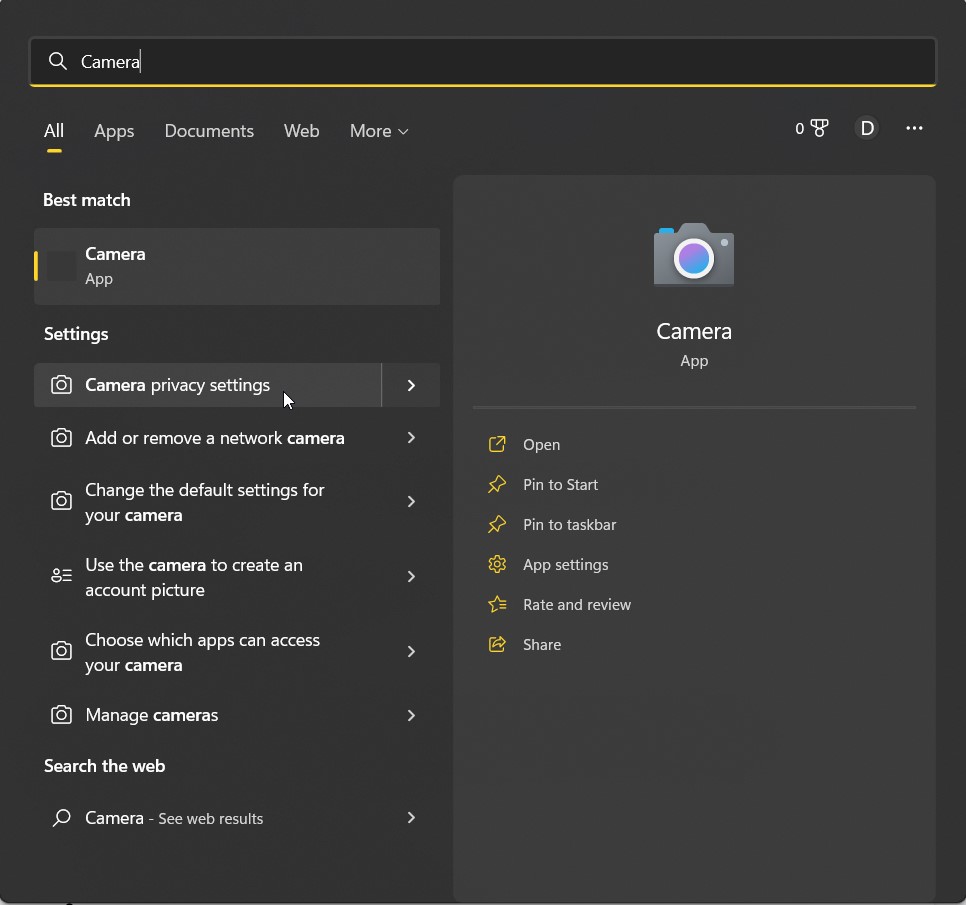Click the user profile avatar D
Screen dimensions: 966x905
coord(866,128)
